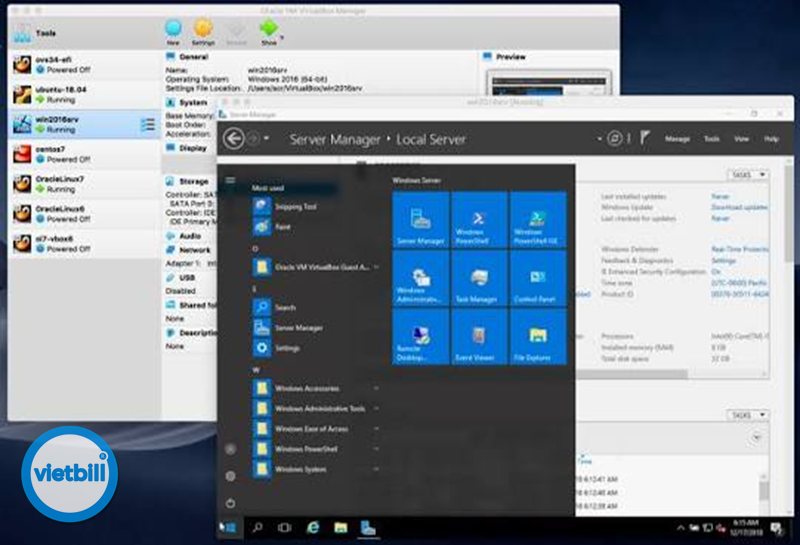Click the Start menu user account icon
Screen dimensions: 800x545
tap(231, 449)
